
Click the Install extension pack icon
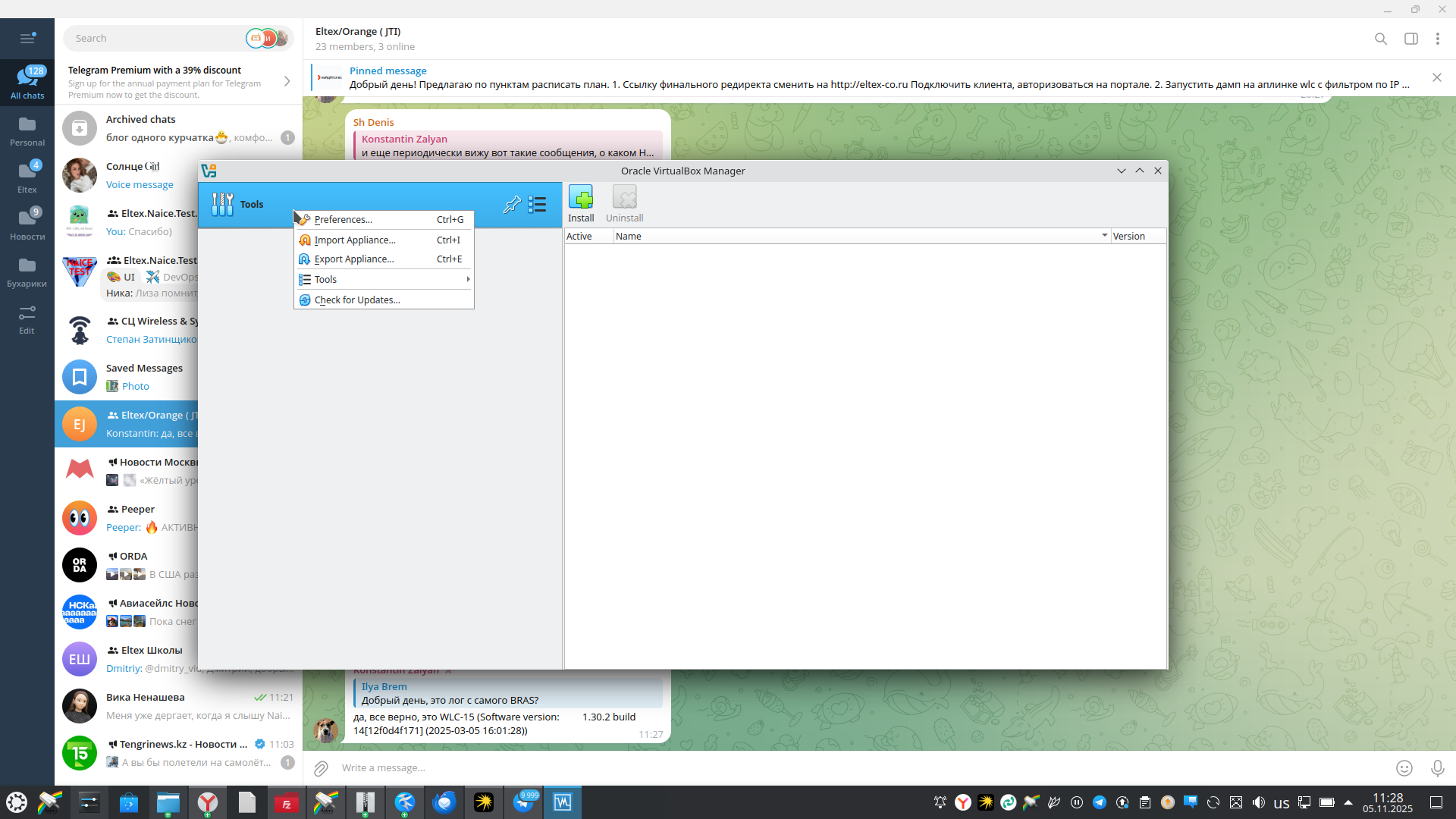point(581,199)
